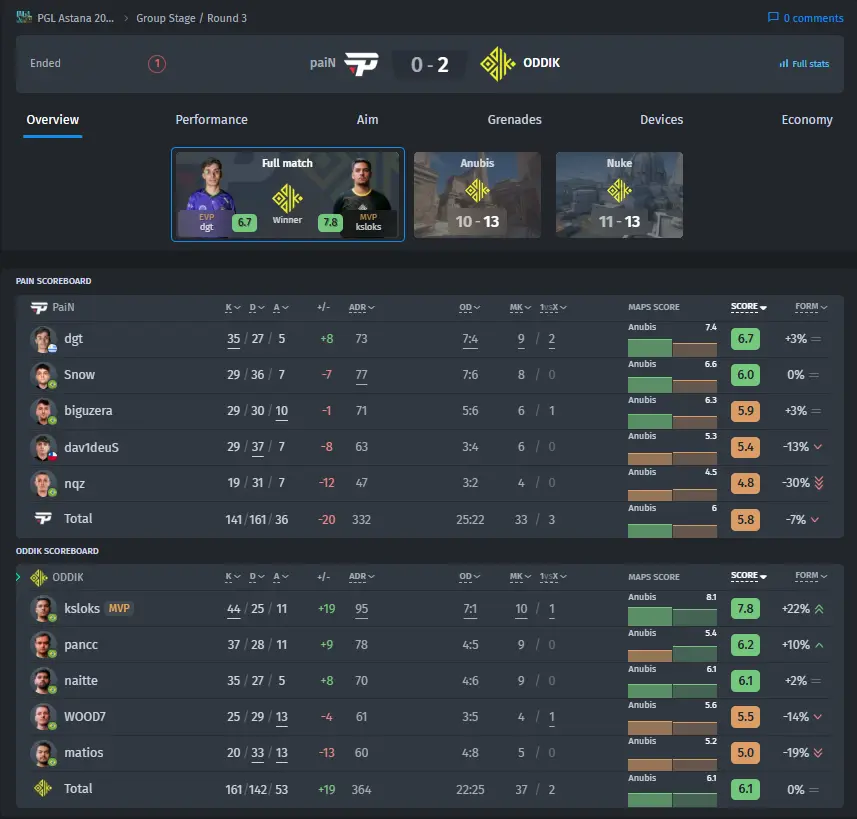Open ksloks's player profile name
Image resolution: width=857 pixels, height=819 pixels.
[82, 609]
